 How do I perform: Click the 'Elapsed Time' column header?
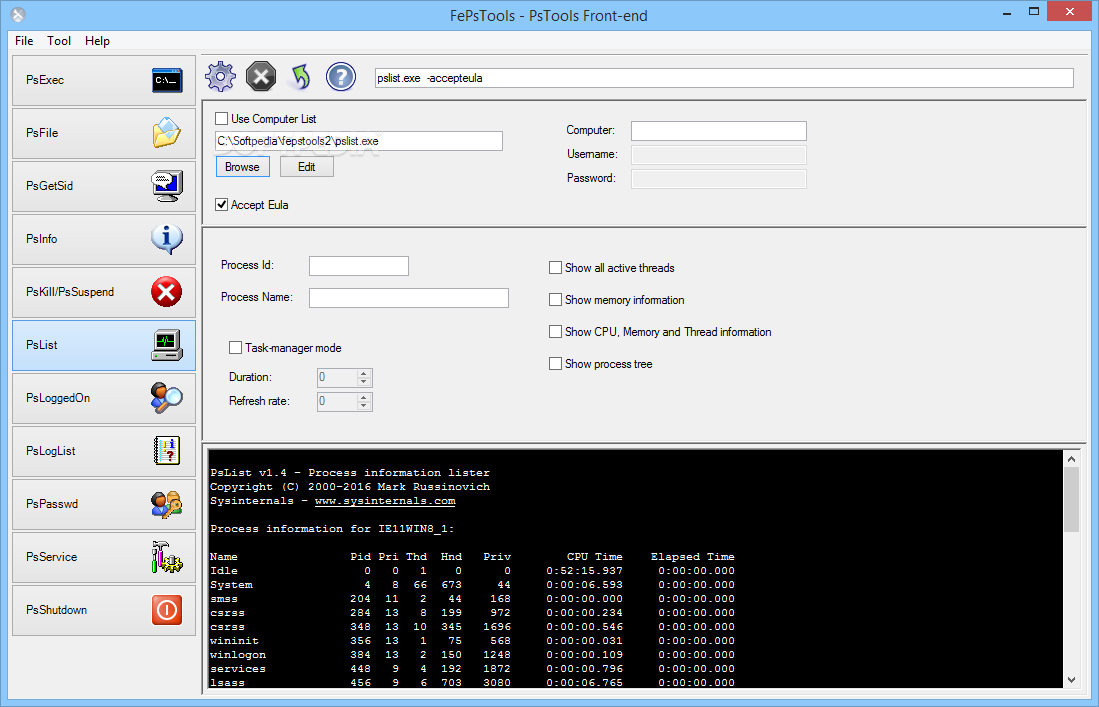692,557
